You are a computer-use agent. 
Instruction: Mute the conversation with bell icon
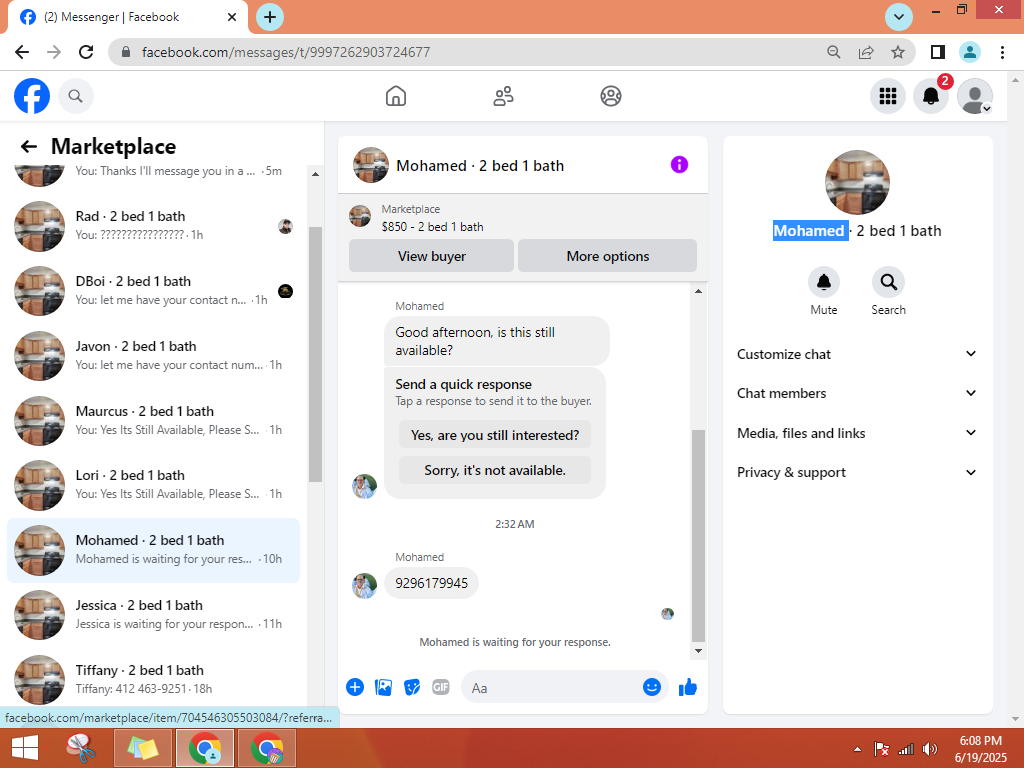tap(824, 282)
